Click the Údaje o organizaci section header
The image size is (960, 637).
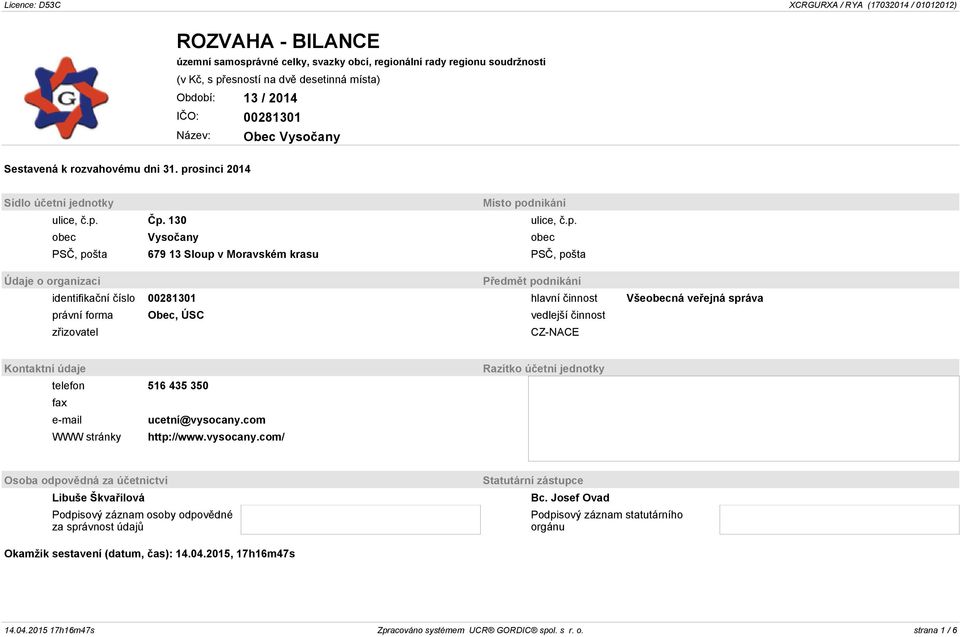(52, 281)
